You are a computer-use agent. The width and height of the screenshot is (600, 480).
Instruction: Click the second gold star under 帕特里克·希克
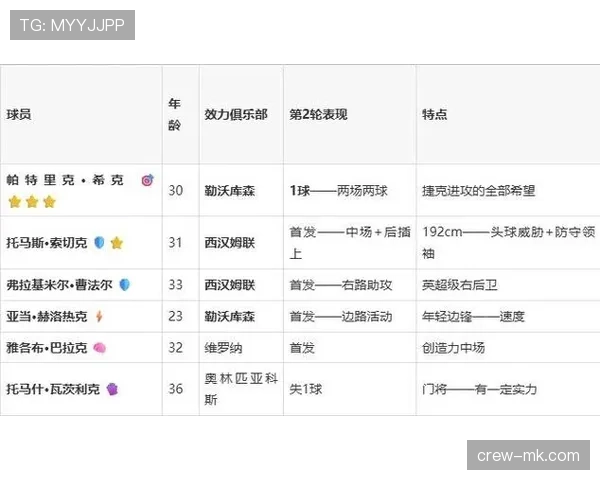pyautogui.click(x=32, y=201)
